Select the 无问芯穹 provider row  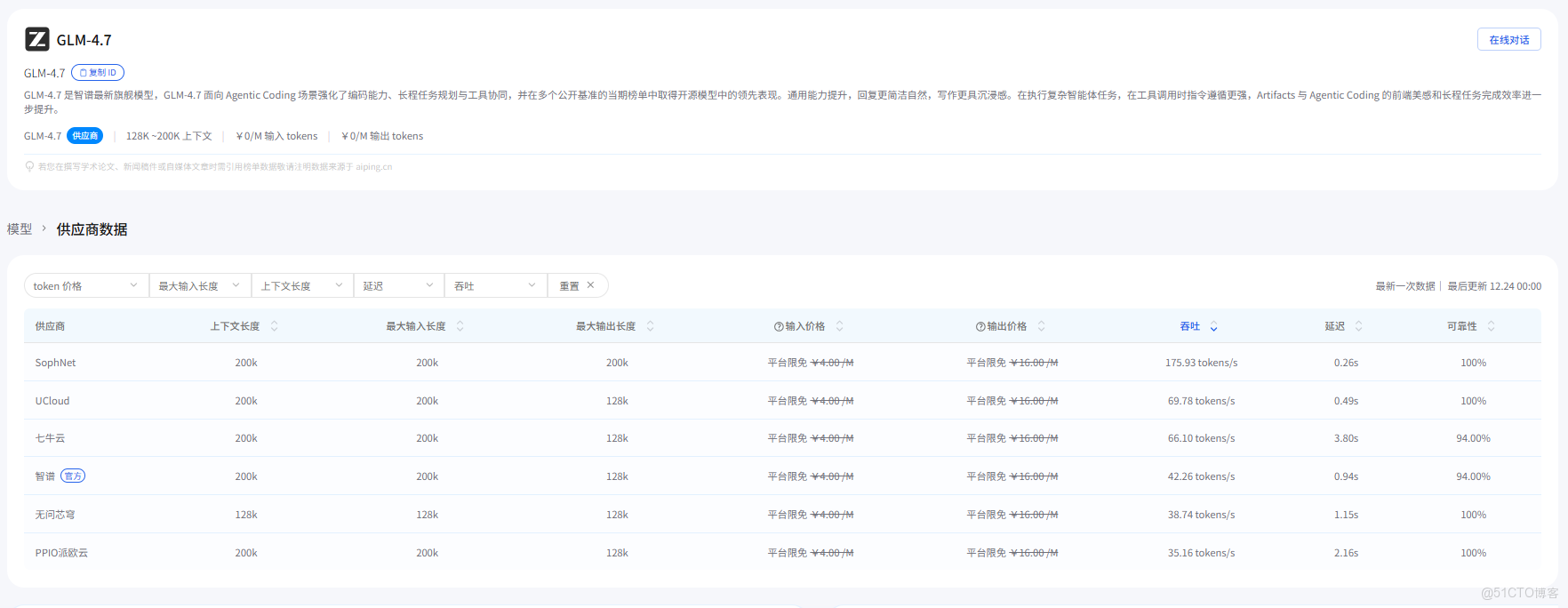pos(782,515)
